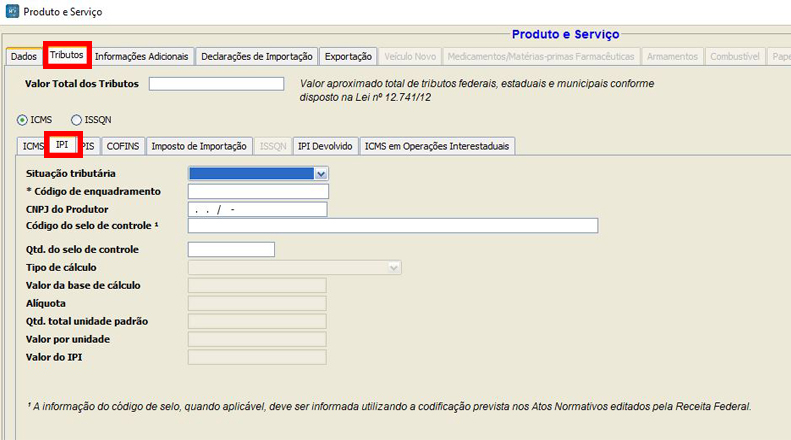The width and height of the screenshot is (791, 440).
Task: Click the ISSQN tax sub-tab
Action: (x=273, y=146)
